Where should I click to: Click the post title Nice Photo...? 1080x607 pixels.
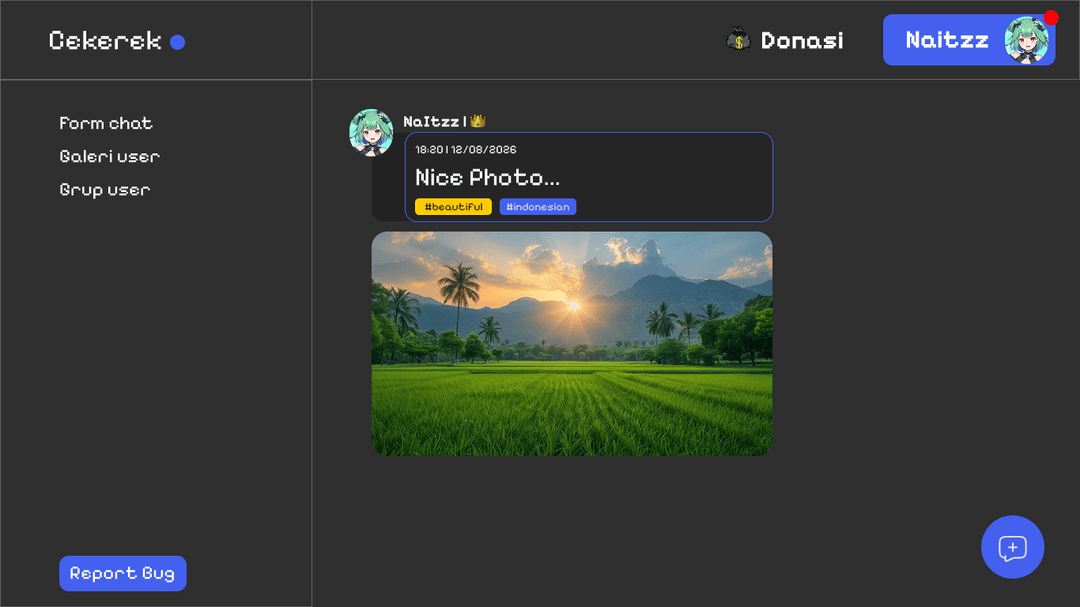point(488,178)
